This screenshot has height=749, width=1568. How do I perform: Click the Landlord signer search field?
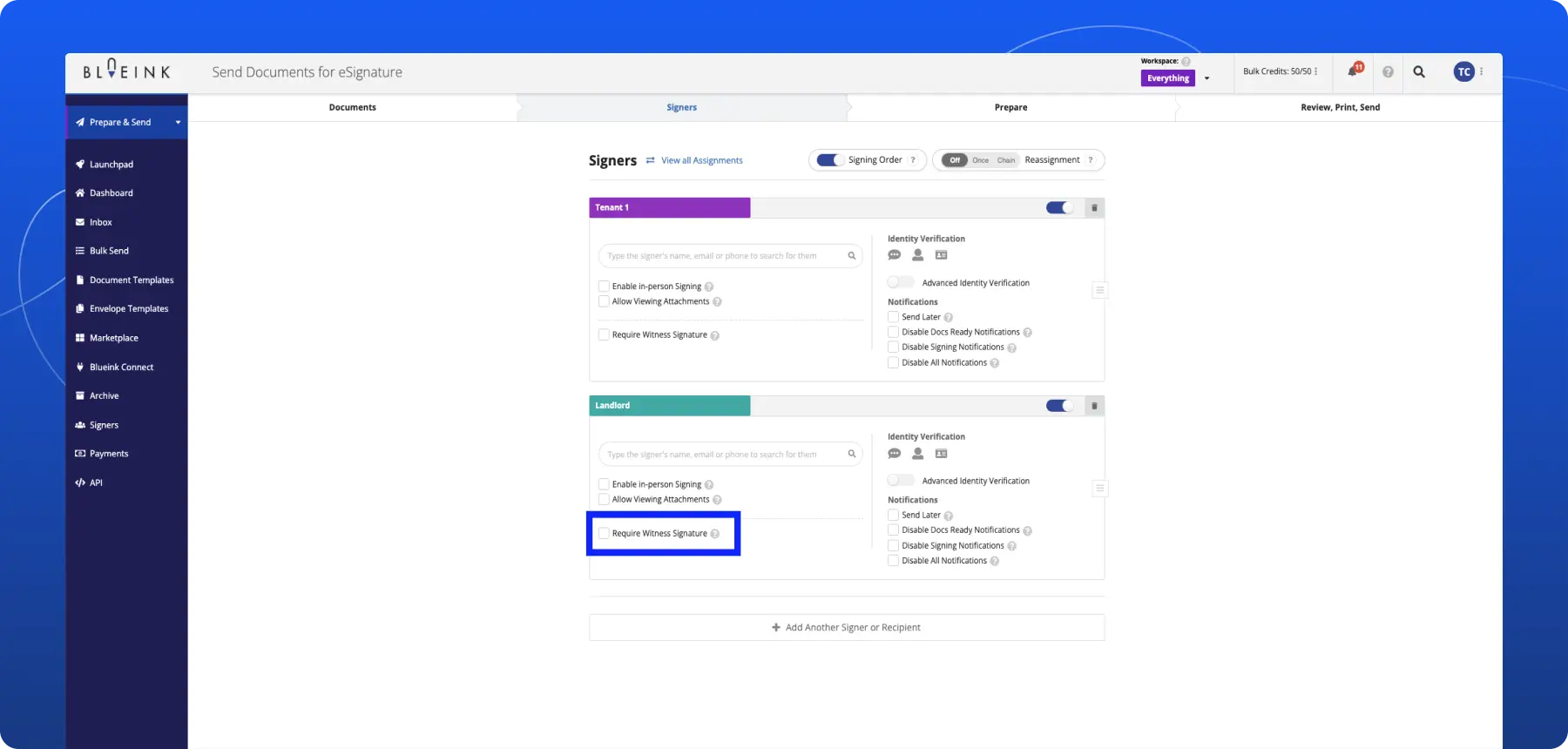(x=730, y=454)
